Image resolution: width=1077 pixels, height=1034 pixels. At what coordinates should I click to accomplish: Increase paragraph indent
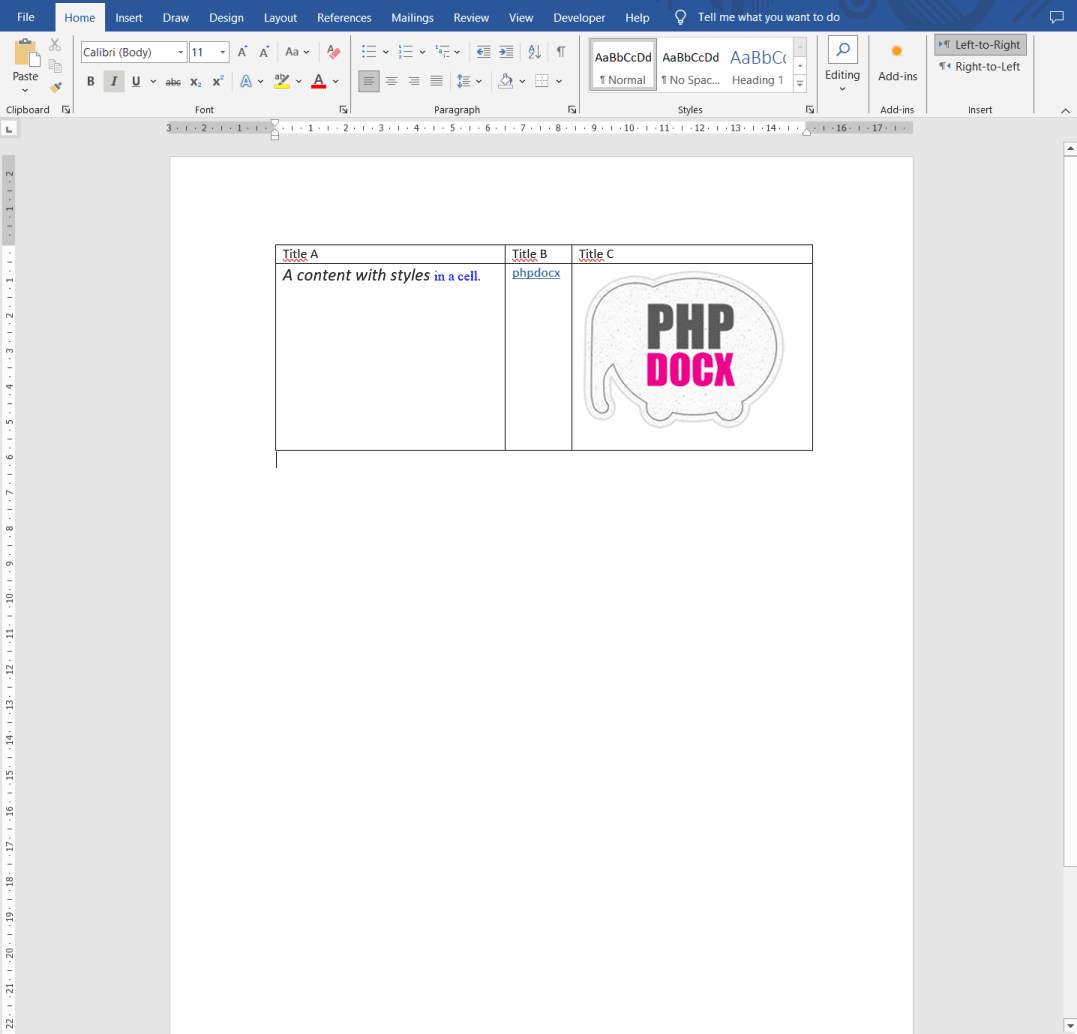pos(506,52)
